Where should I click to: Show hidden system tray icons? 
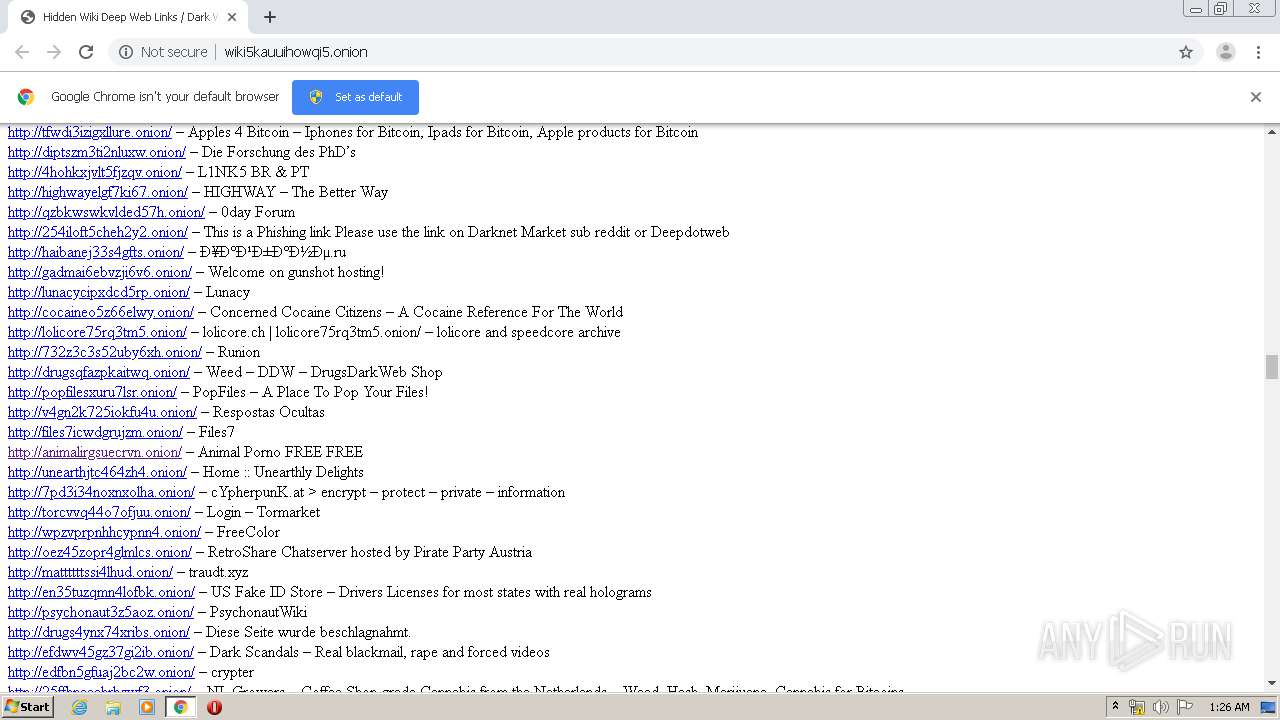(1115, 707)
